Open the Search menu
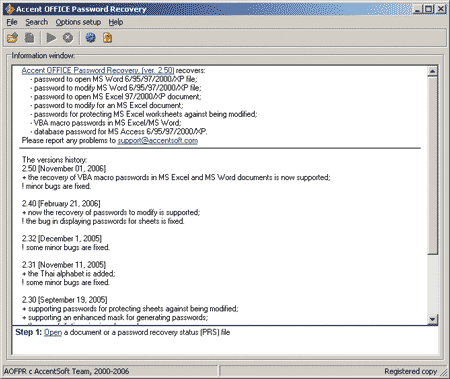Image resolution: width=450 pixels, height=379 pixels. 37,22
